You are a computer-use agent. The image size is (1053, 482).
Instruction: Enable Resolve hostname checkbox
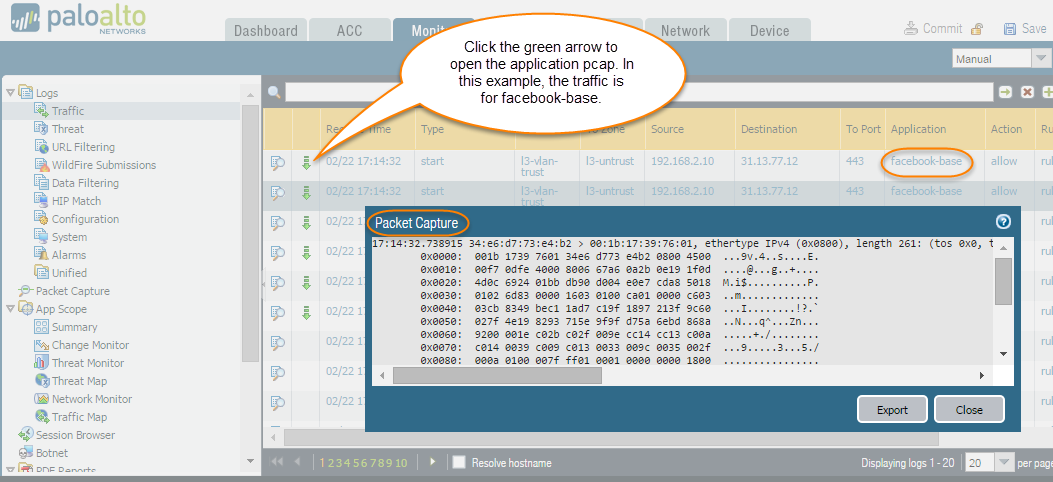click(x=459, y=462)
